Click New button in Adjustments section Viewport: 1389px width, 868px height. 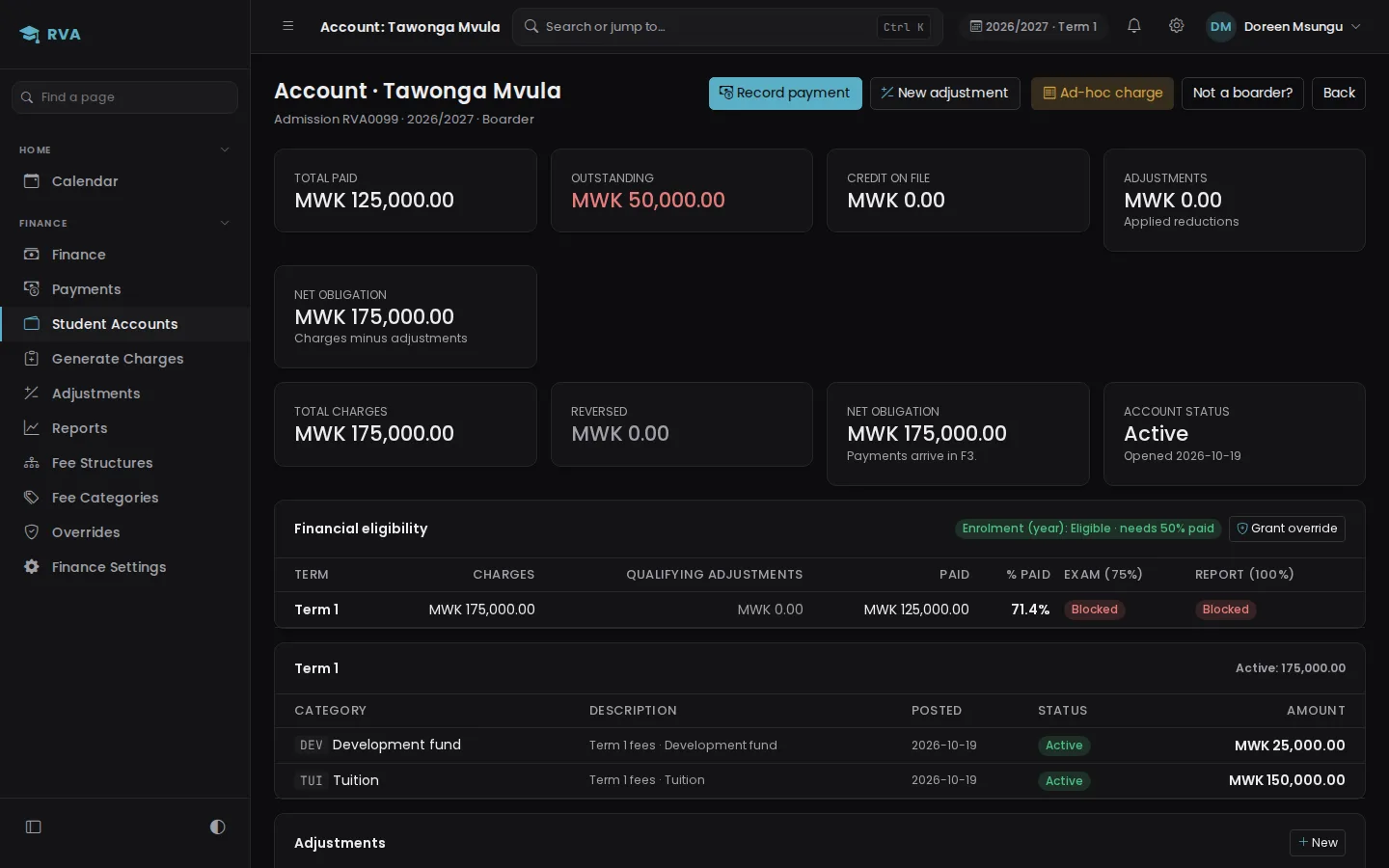(x=1318, y=843)
